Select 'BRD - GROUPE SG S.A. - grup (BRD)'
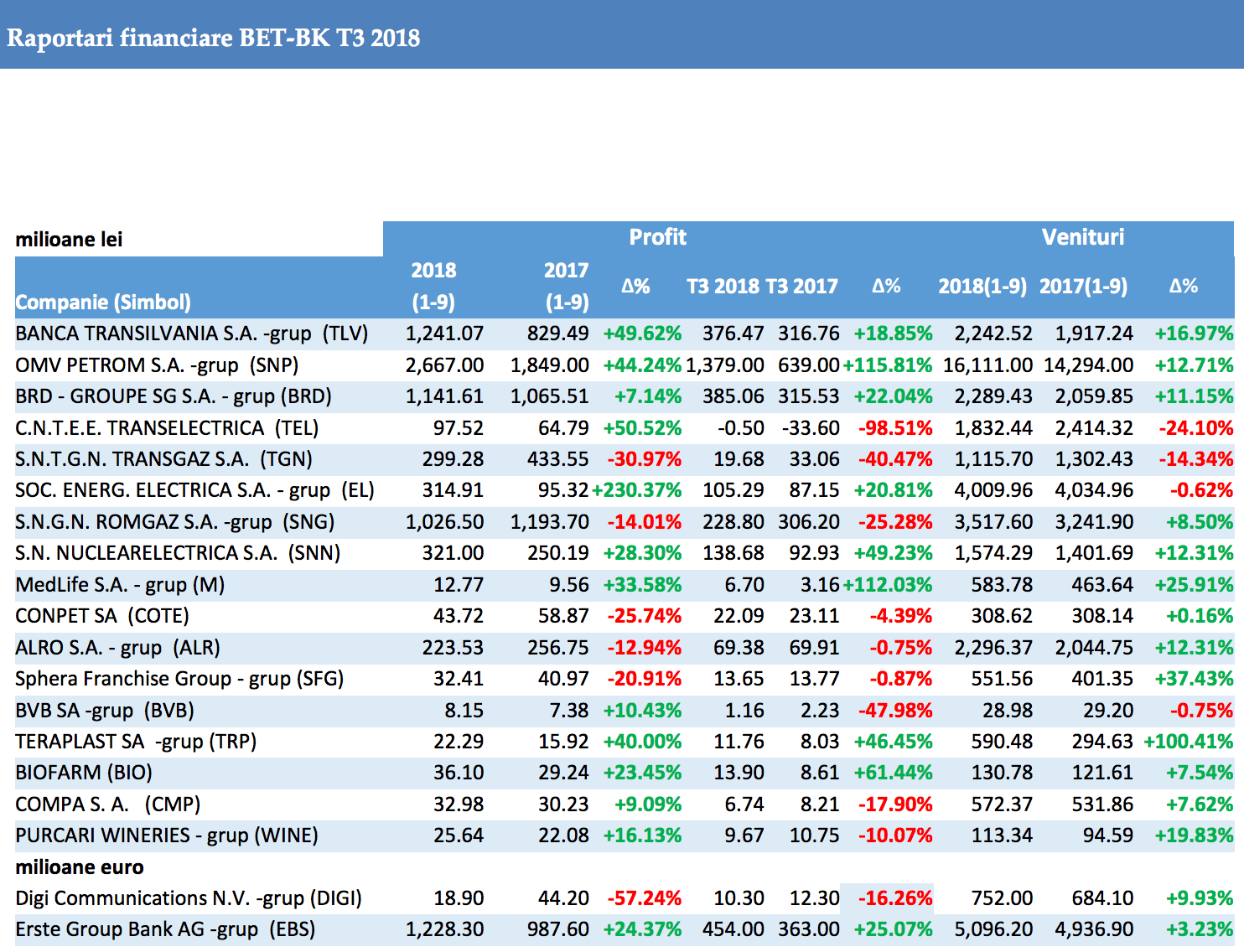Image resolution: width=1244 pixels, height=952 pixels. pos(174,396)
